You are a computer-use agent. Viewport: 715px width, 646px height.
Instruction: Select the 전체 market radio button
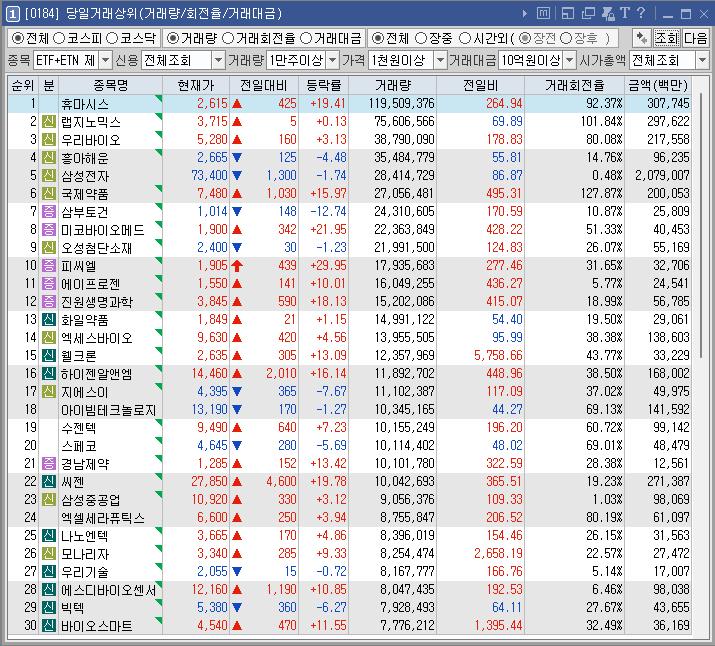tap(17, 38)
